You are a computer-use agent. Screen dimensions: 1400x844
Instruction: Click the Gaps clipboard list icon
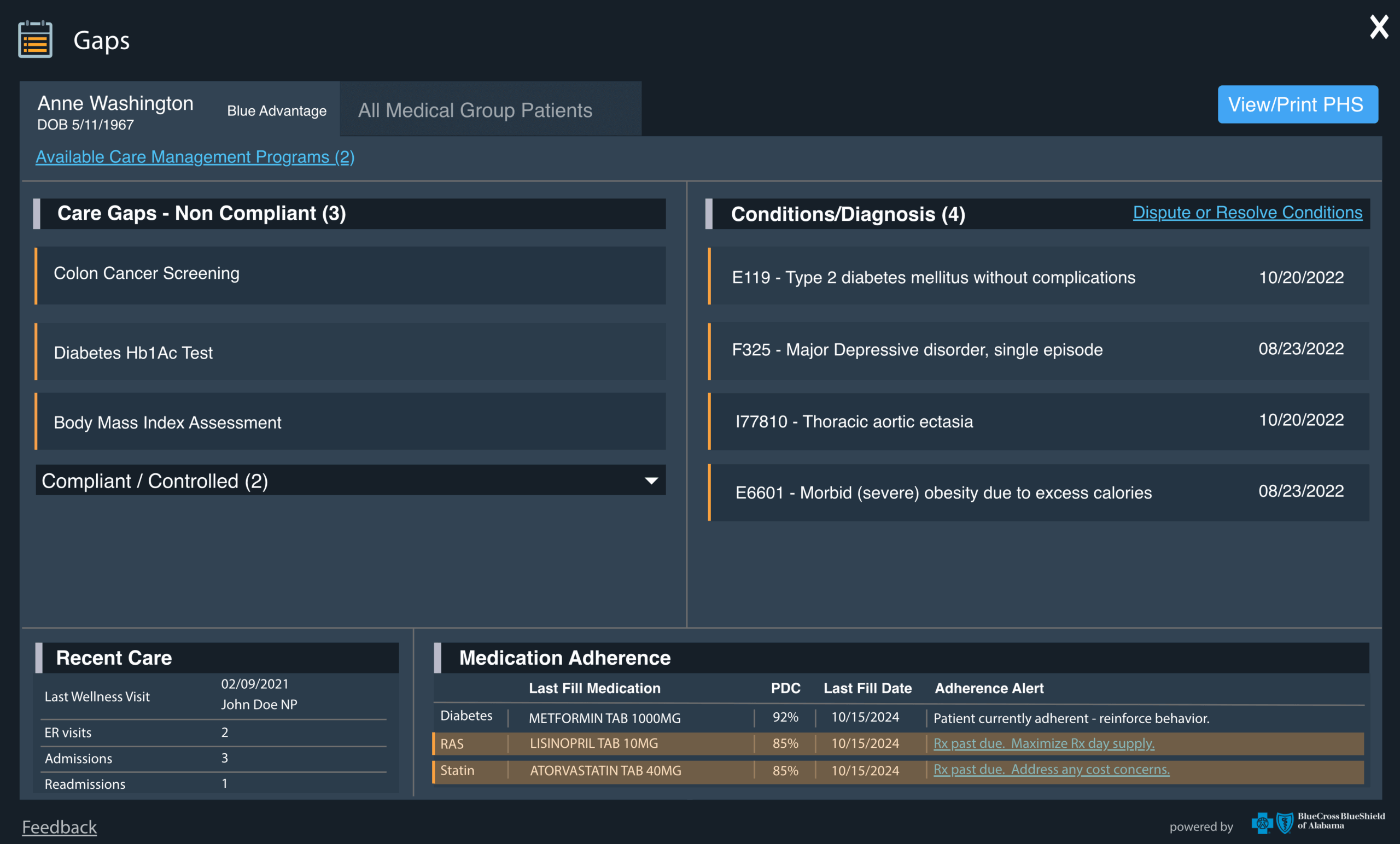click(x=35, y=39)
